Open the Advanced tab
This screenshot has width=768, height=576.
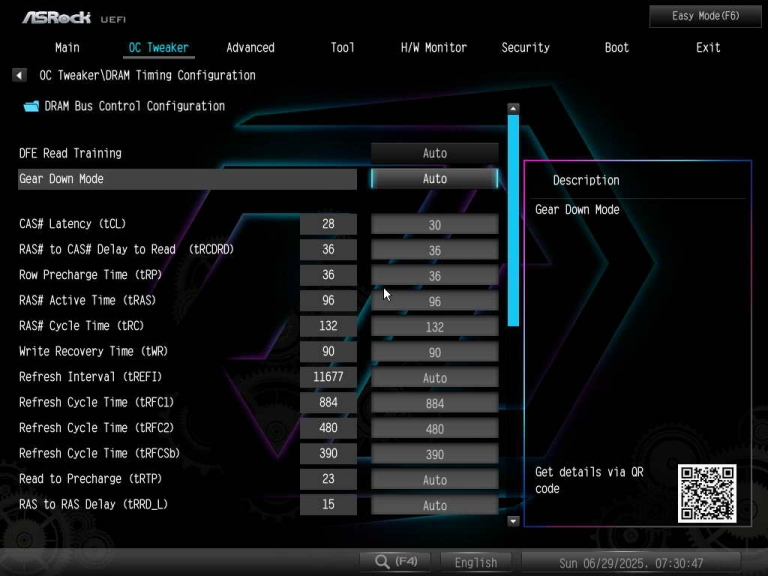click(x=250, y=48)
